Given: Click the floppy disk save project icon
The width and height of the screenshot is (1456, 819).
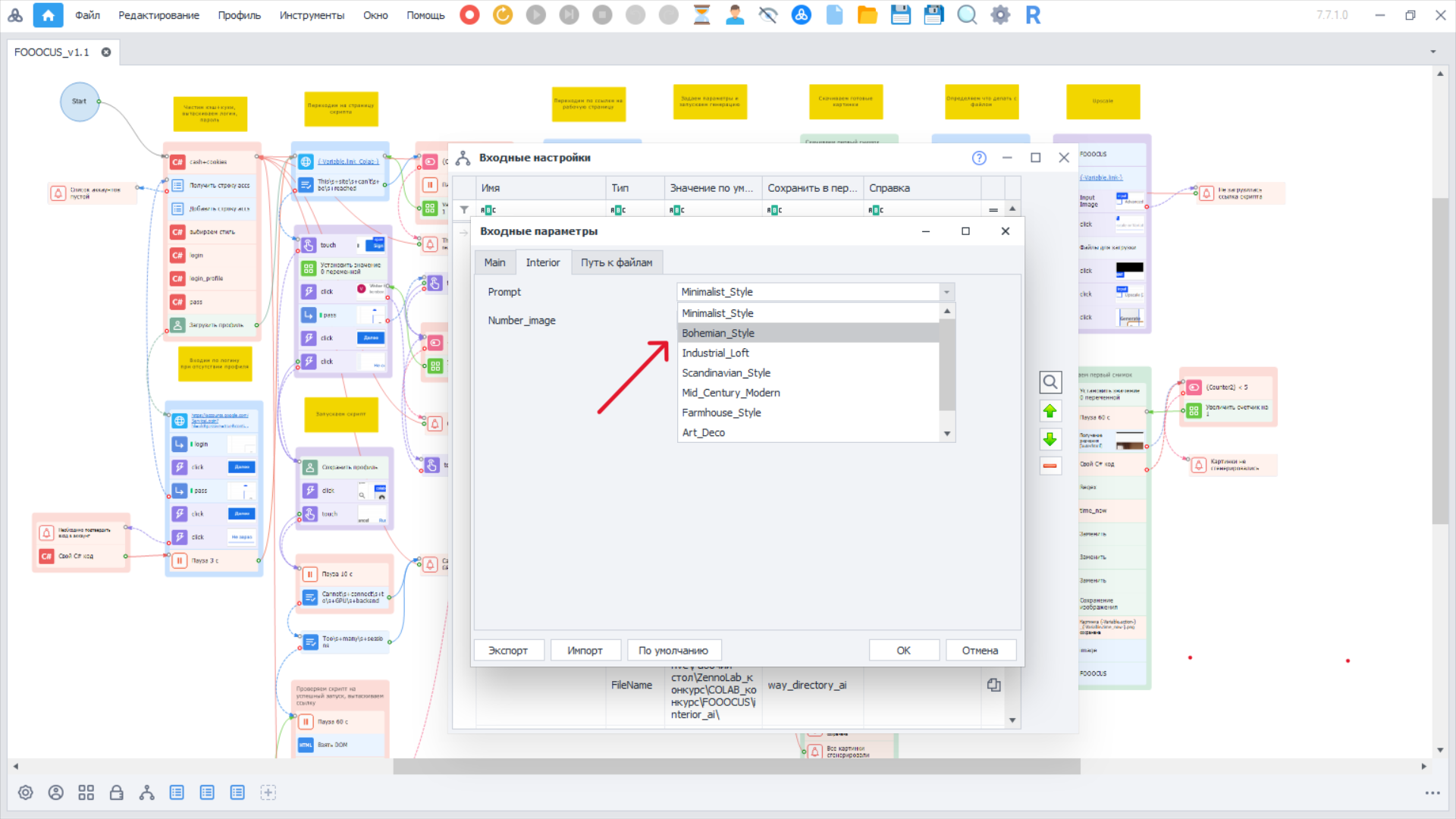Looking at the screenshot, I should click(900, 15).
